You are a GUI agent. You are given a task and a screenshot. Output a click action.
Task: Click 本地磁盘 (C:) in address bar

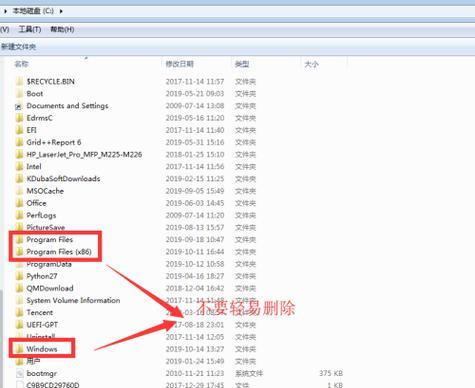[x=33, y=11]
